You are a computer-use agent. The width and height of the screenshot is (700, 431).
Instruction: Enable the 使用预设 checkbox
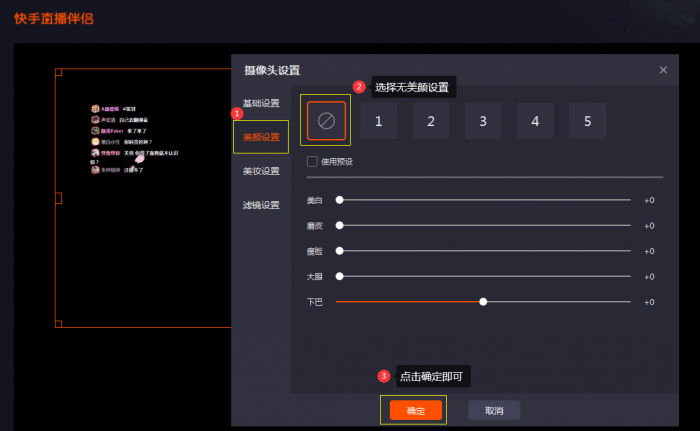(313, 161)
